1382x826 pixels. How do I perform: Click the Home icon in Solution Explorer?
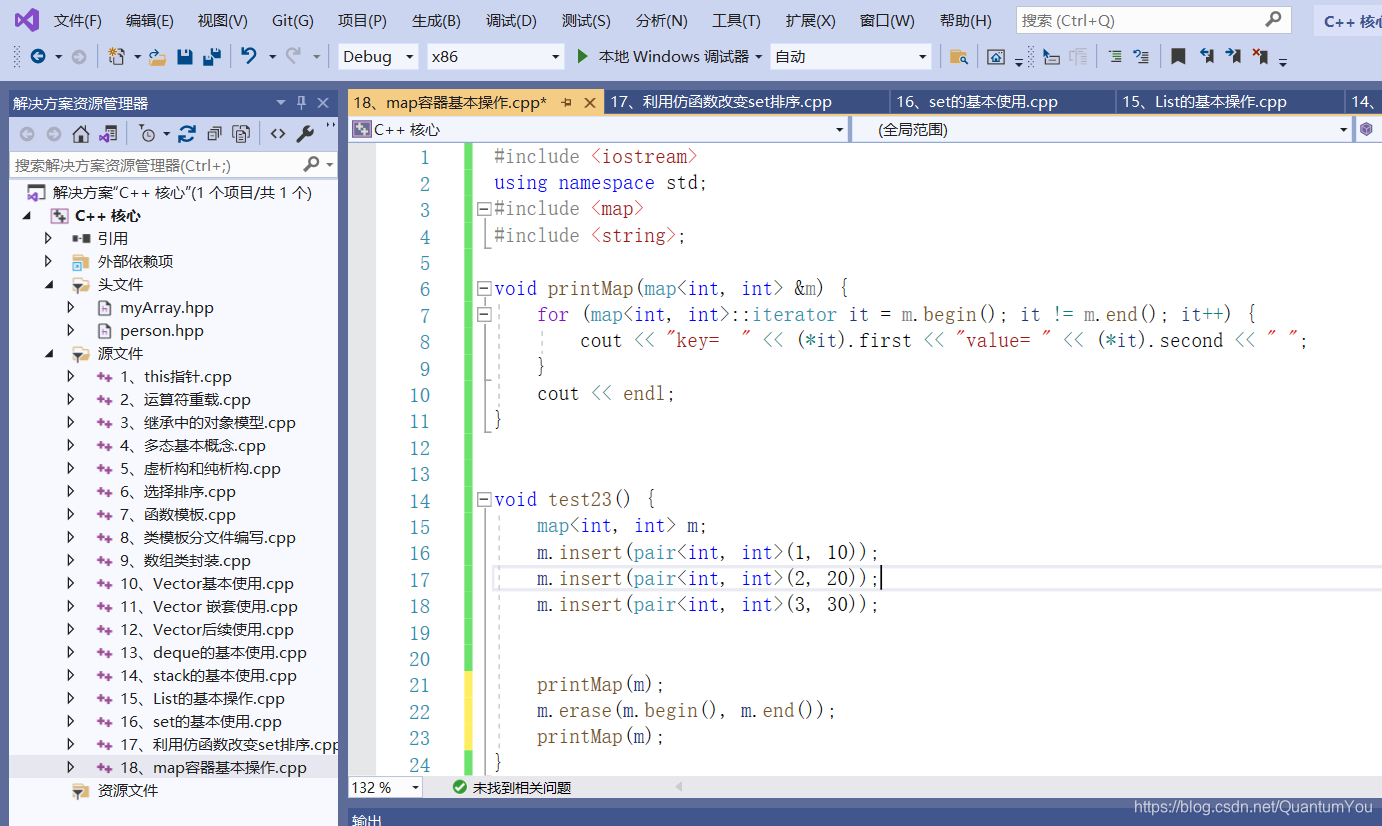[81, 134]
